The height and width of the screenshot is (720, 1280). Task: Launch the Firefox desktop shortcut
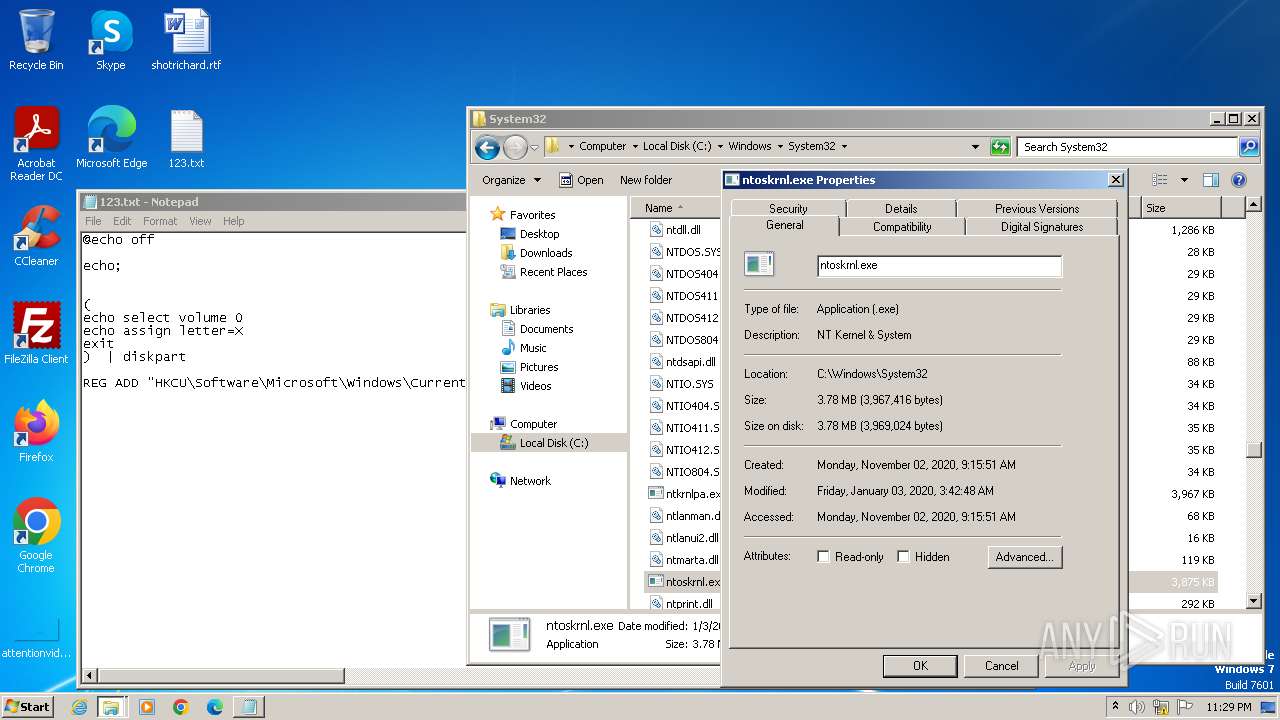(x=36, y=432)
